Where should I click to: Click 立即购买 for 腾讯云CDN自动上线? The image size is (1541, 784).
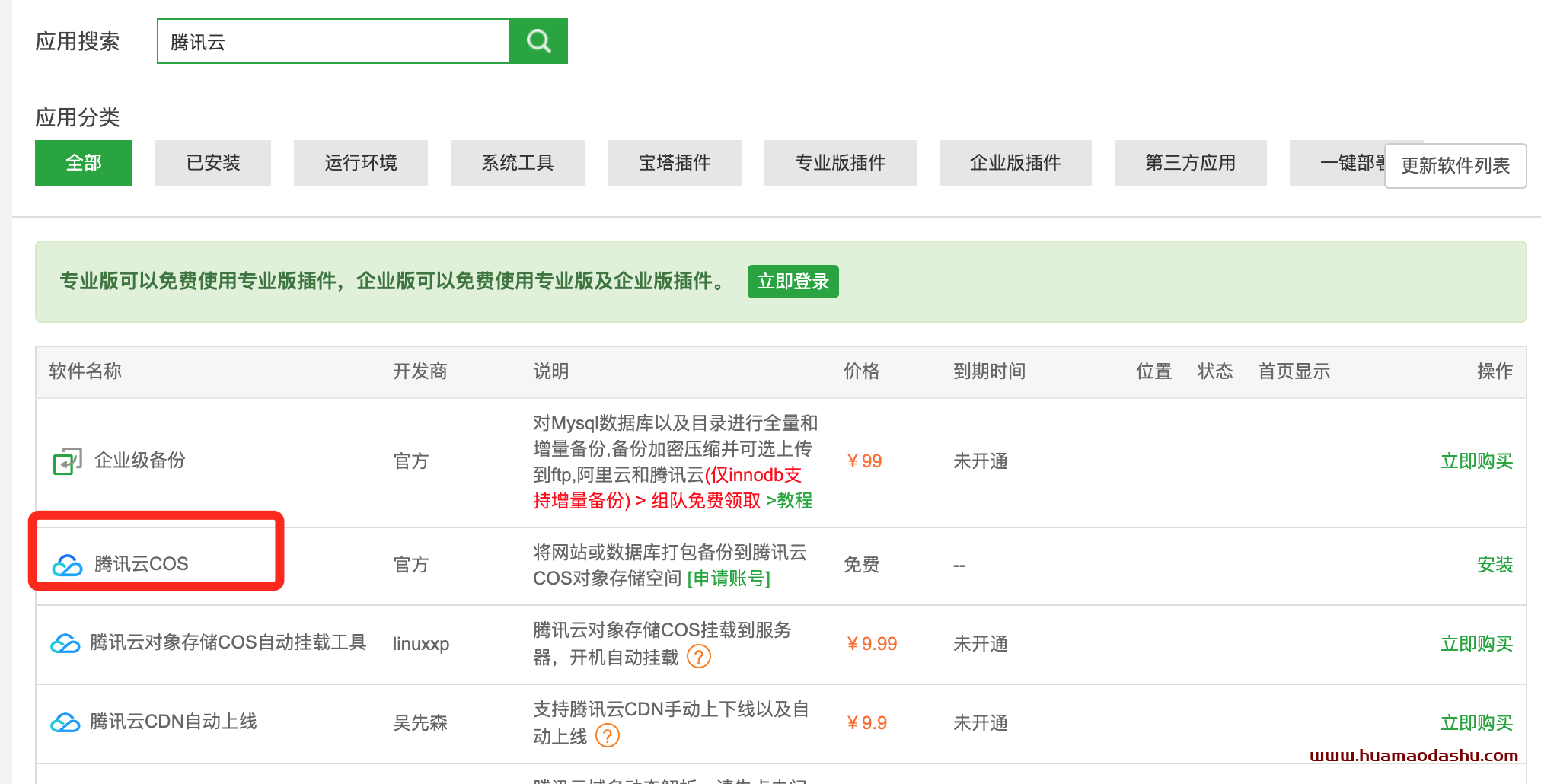pos(1477,723)
